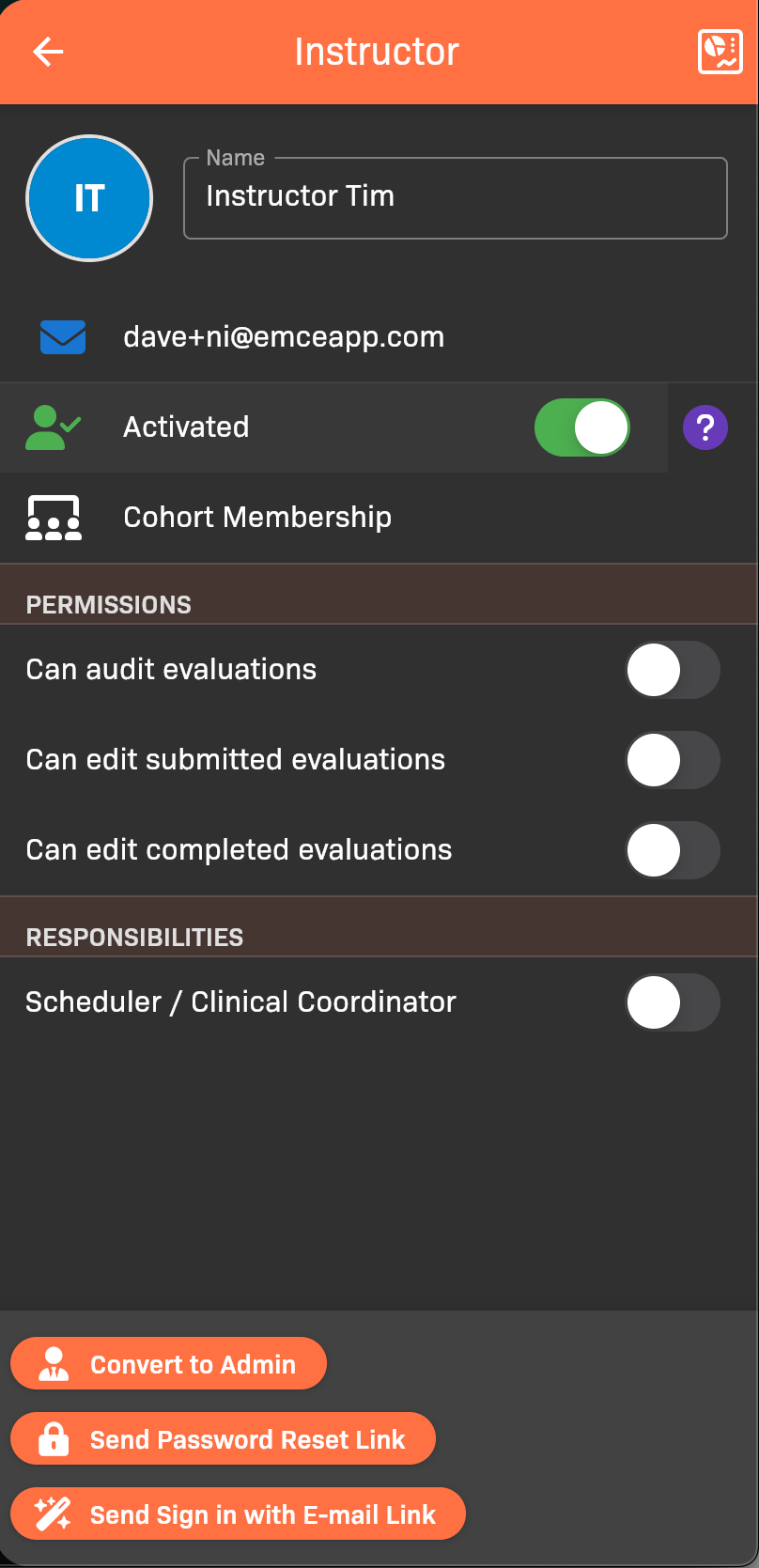Open Cohort Membership row
The height and width of the screenshot is (1568, 759).
[x=257, y=518]
